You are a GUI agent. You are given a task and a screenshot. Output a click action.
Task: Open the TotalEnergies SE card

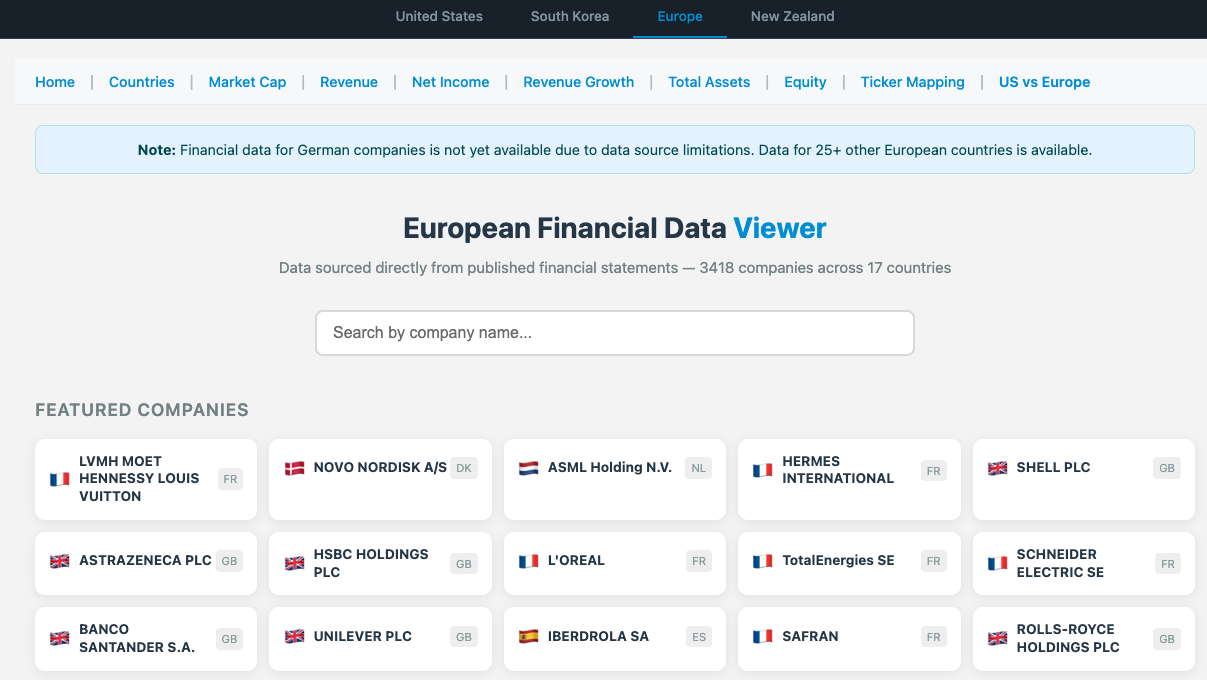point(849,563)
